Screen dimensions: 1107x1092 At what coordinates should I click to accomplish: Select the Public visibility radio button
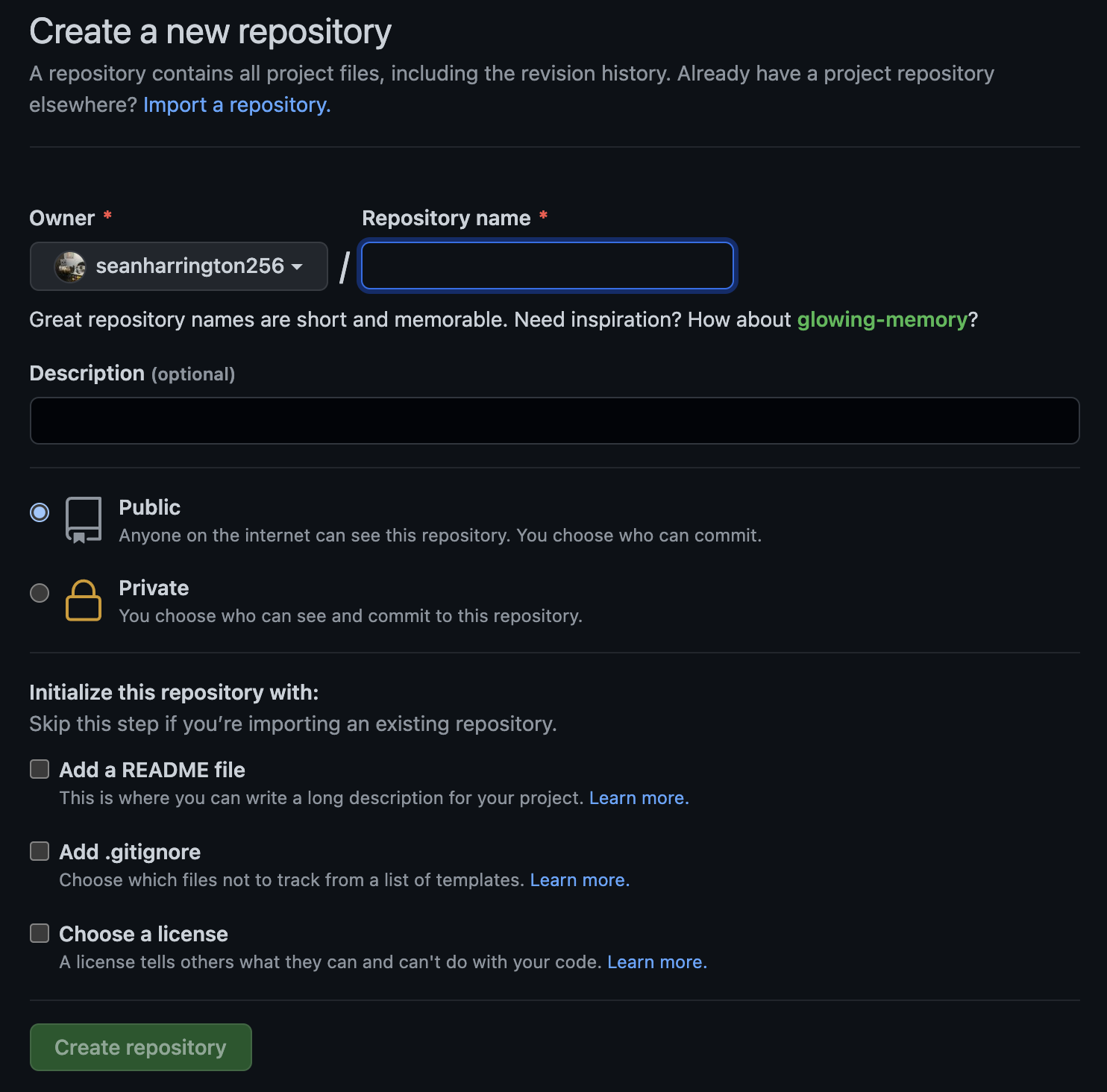click(x=40, y=512)
